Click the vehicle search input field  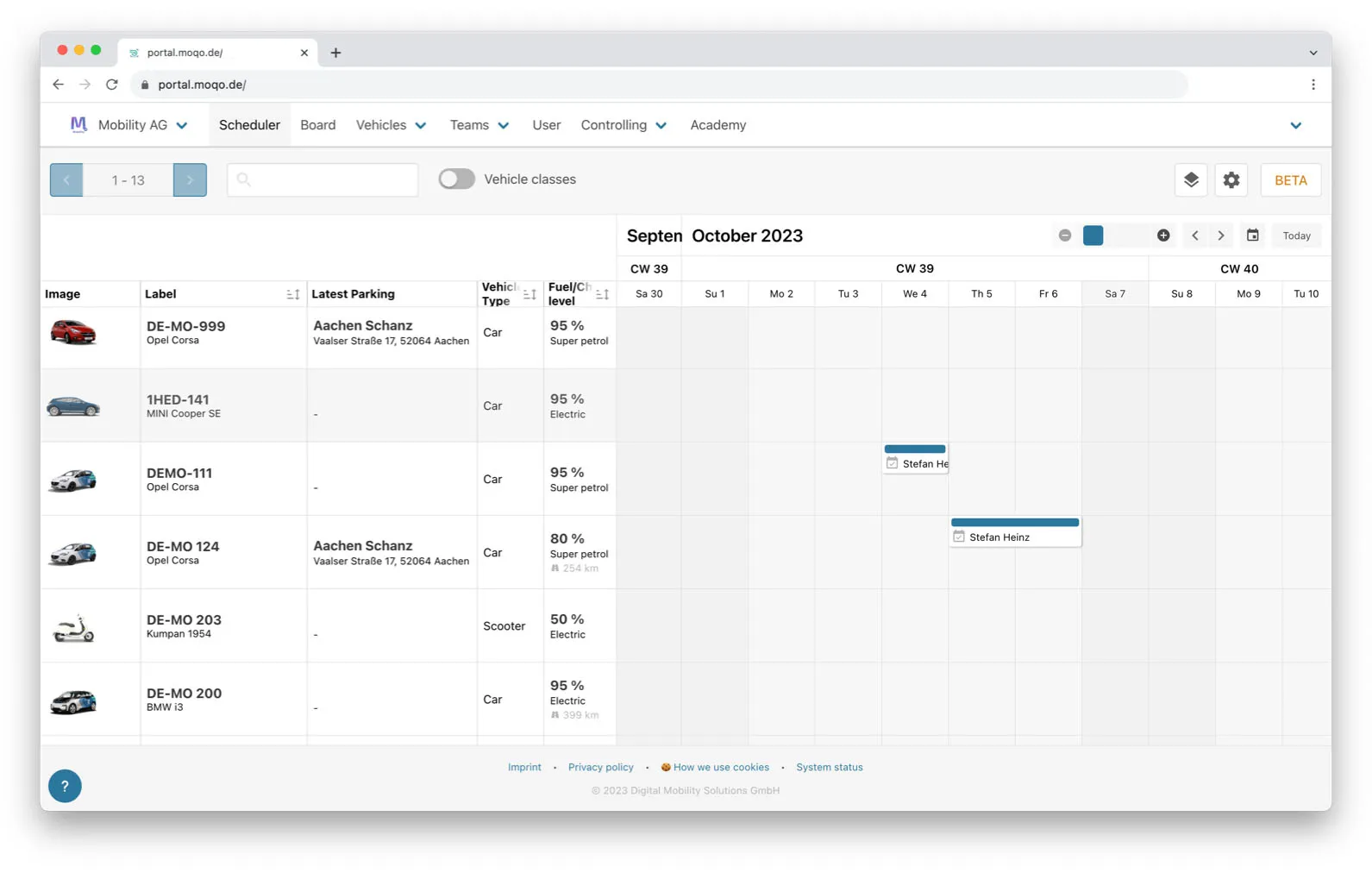coord(323,179)
